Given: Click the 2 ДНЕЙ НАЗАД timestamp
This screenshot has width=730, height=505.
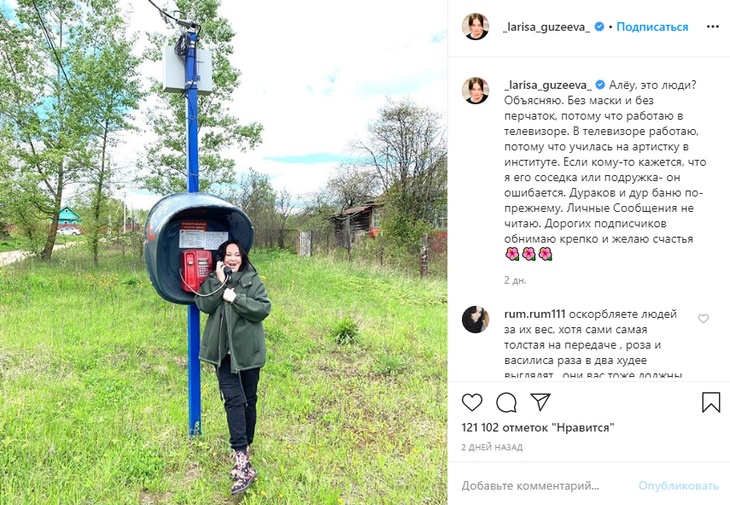Looking at the screenshot, I should coord(492,447).
